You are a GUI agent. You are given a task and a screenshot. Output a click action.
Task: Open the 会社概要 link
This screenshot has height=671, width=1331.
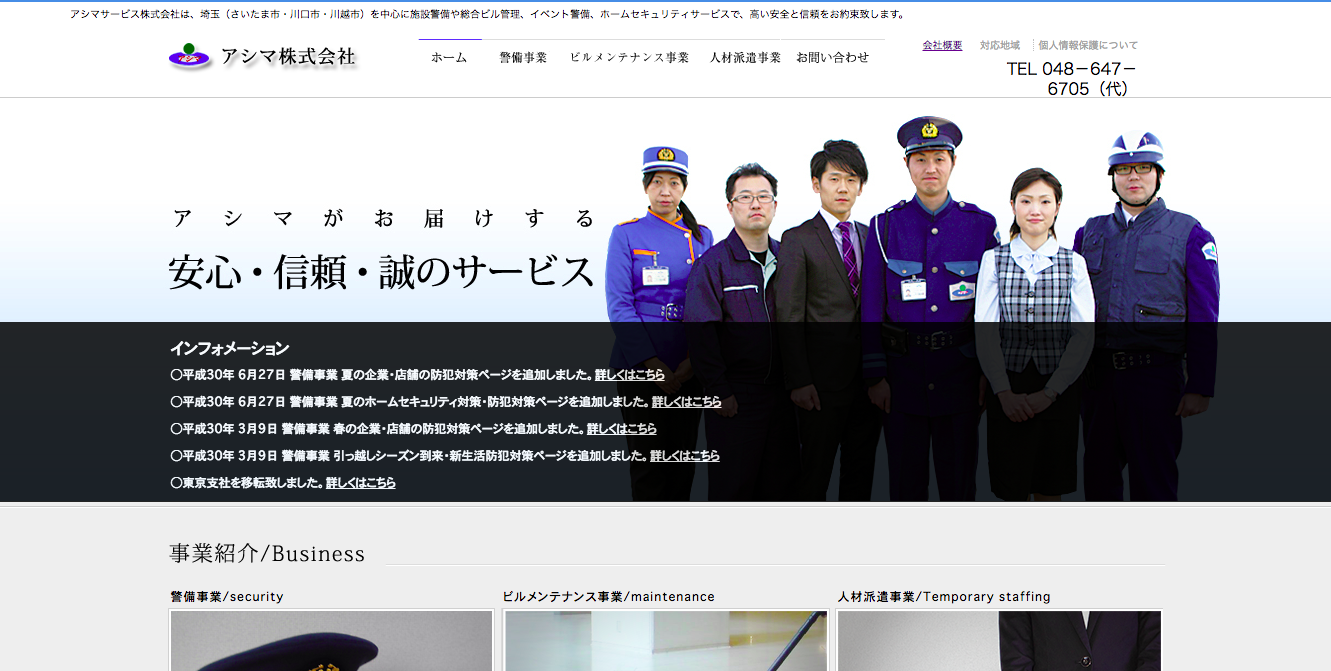click(942, 45)
